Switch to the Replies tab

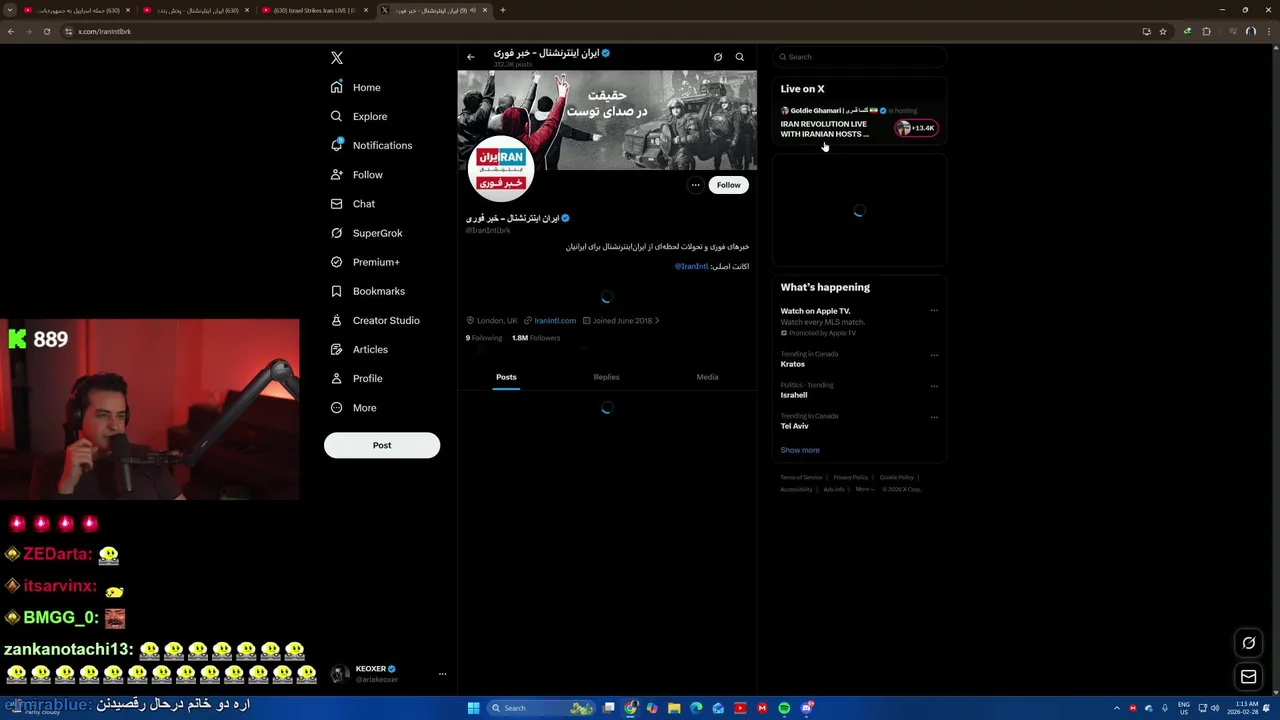click(x=606, y=377)
